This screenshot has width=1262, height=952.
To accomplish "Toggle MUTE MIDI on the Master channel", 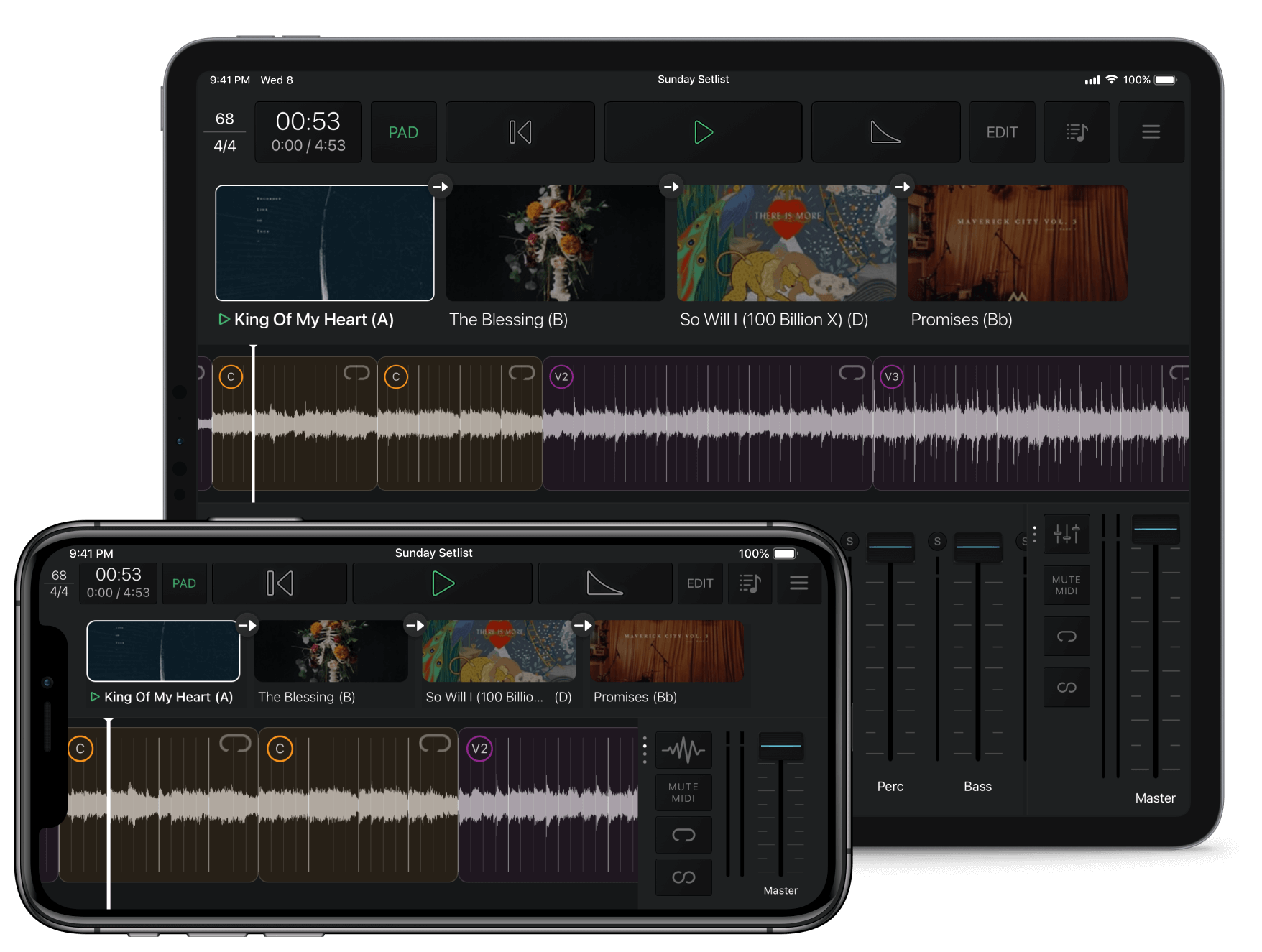I will click(x=1067, y=585).
